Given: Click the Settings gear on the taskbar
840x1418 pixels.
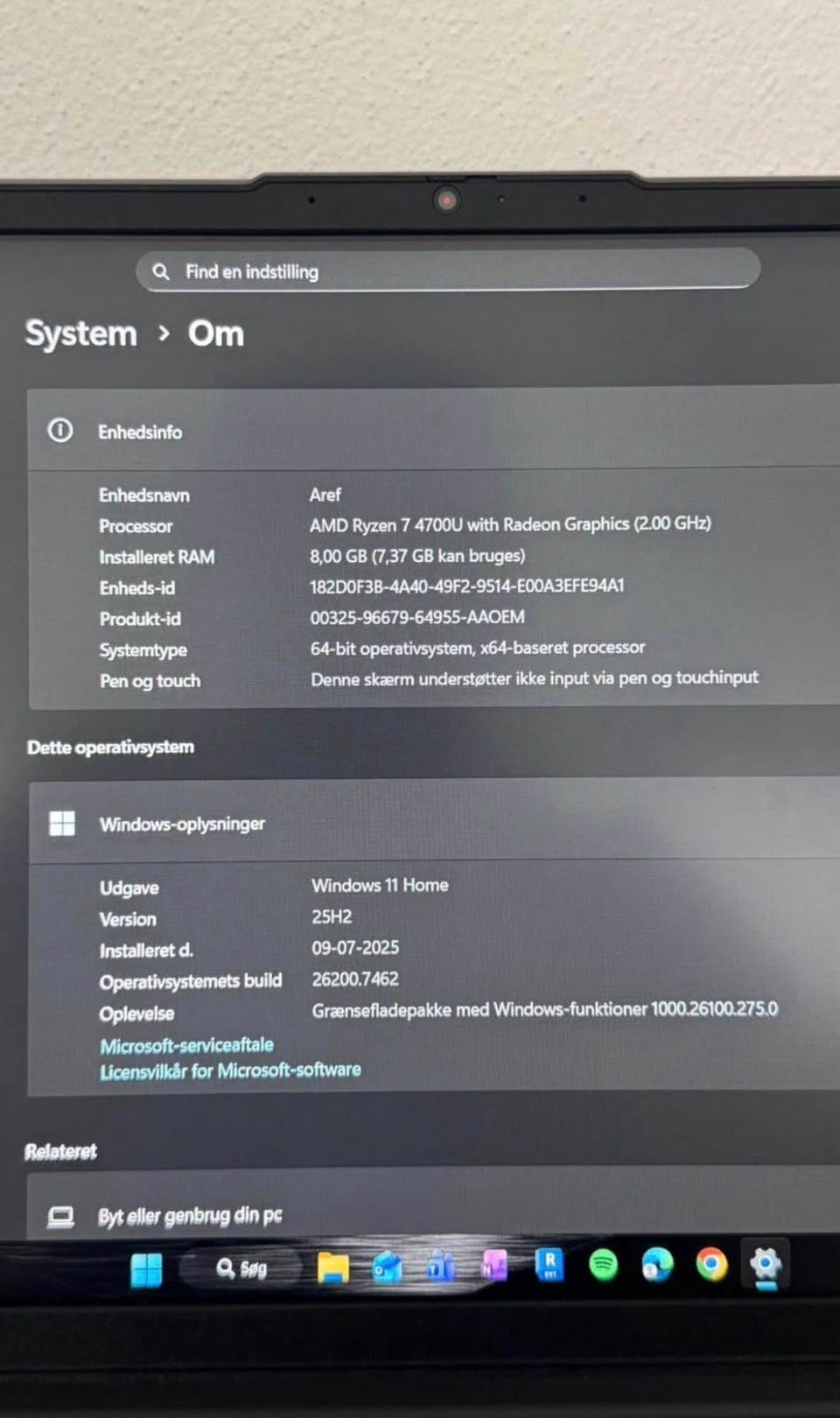Looking at the screenshot, I should click(x=766, y=1264).
